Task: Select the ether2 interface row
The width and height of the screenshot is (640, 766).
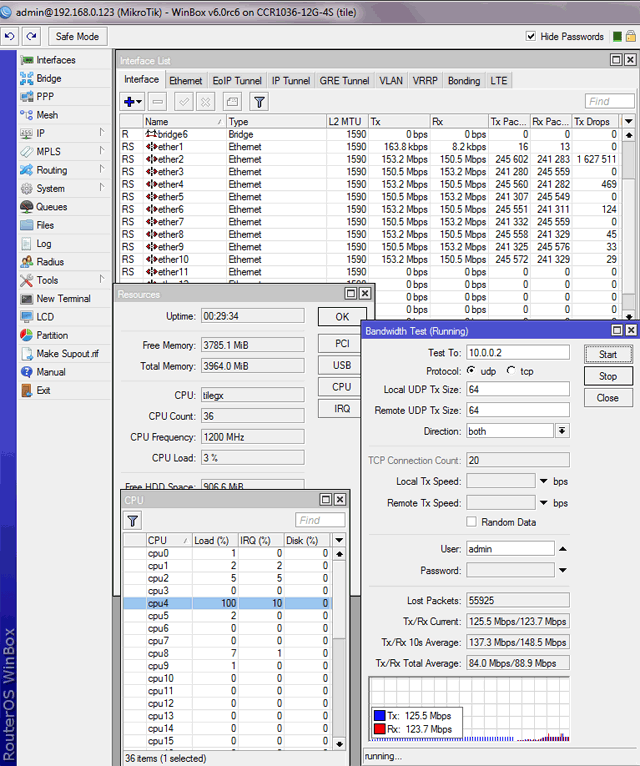Action: [x=370, y=159]
